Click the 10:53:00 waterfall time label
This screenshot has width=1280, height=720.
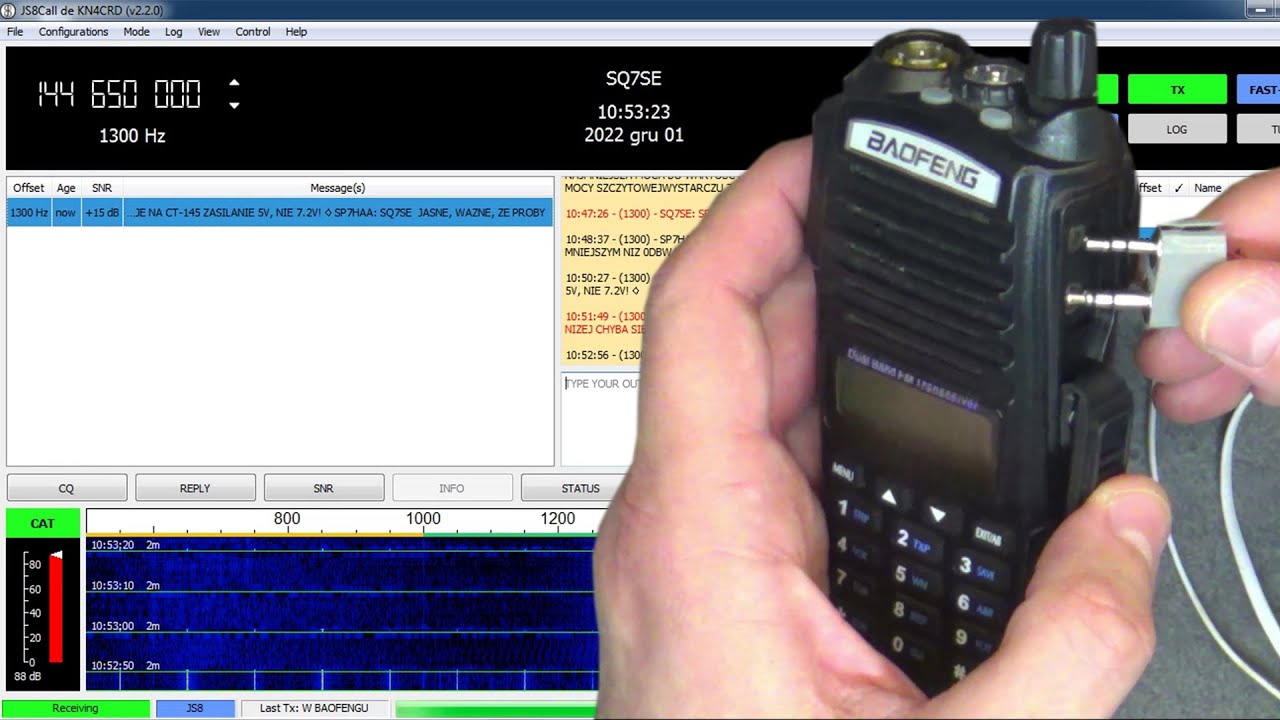pos(112,626)
